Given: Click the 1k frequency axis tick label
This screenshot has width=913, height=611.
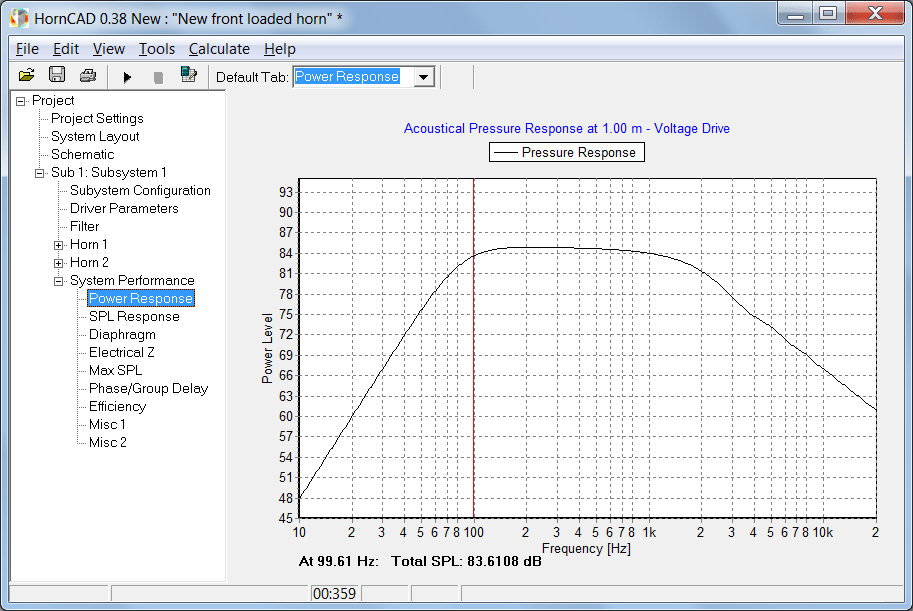Looking at the screenshot, I should coord(649,532).
